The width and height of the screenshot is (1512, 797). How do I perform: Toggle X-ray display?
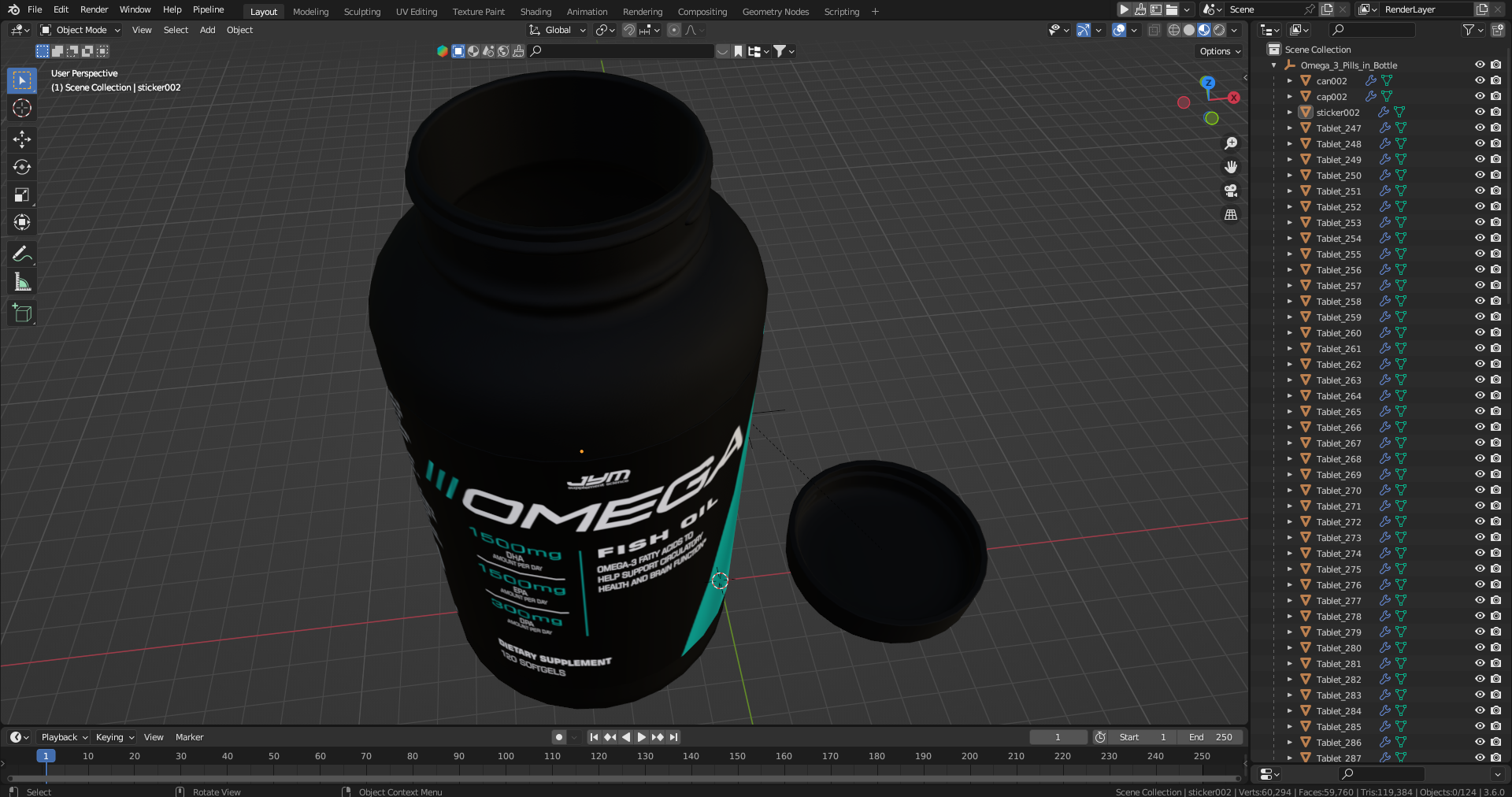[1154, 30]
